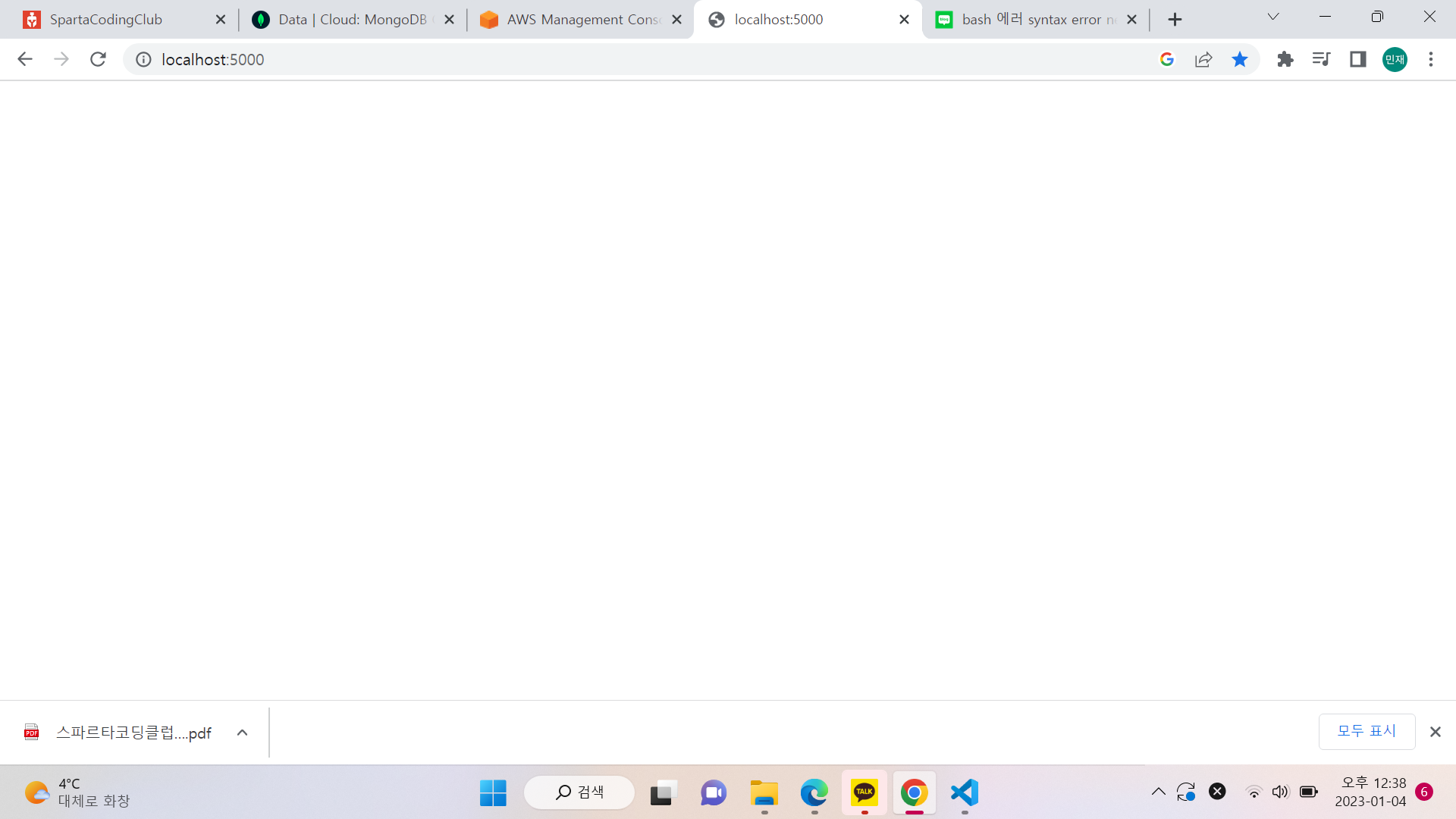Launch the Teams Chat taskbar icon

(713, 793)
